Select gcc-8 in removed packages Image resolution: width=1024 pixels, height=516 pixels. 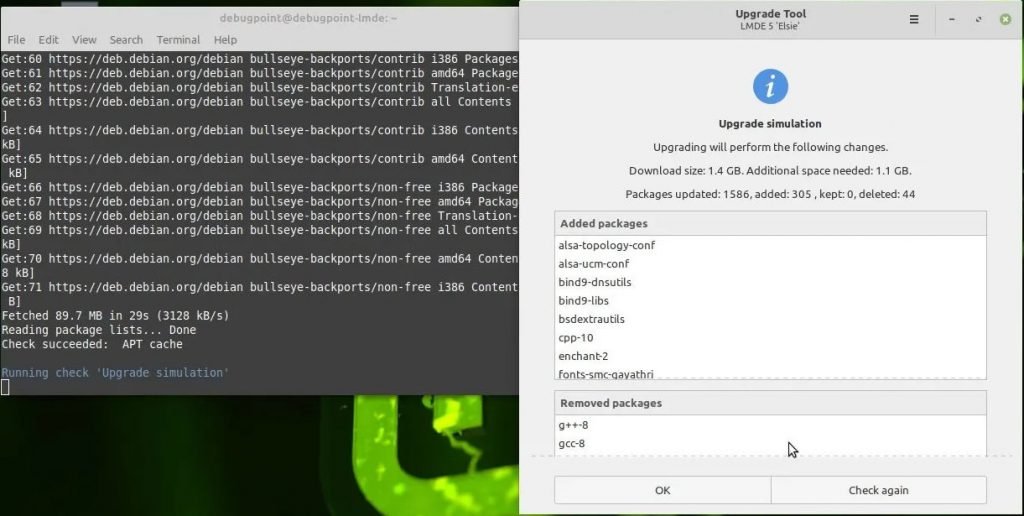point(771,444)
